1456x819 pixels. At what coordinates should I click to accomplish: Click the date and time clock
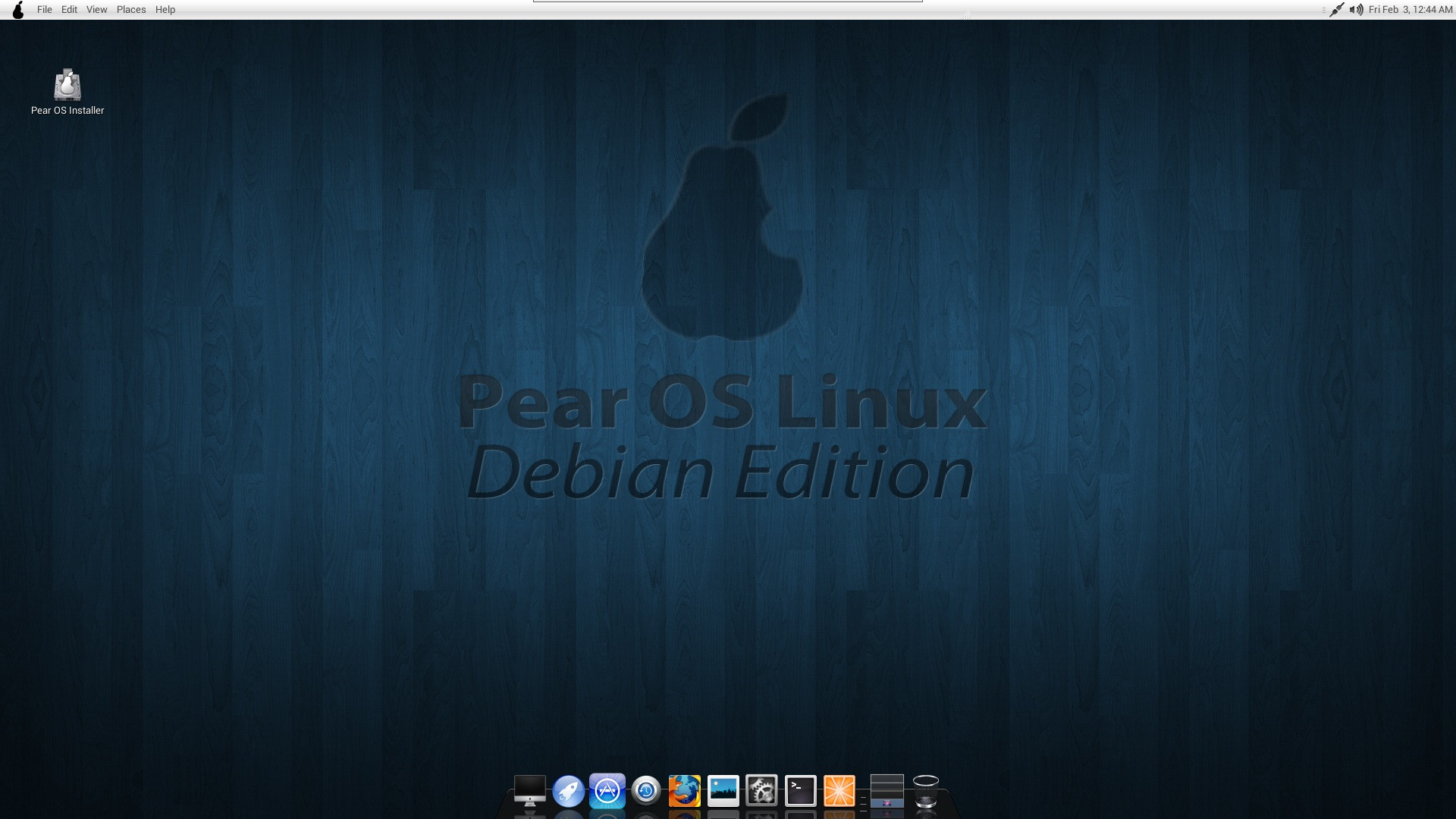coord(1410,10)
